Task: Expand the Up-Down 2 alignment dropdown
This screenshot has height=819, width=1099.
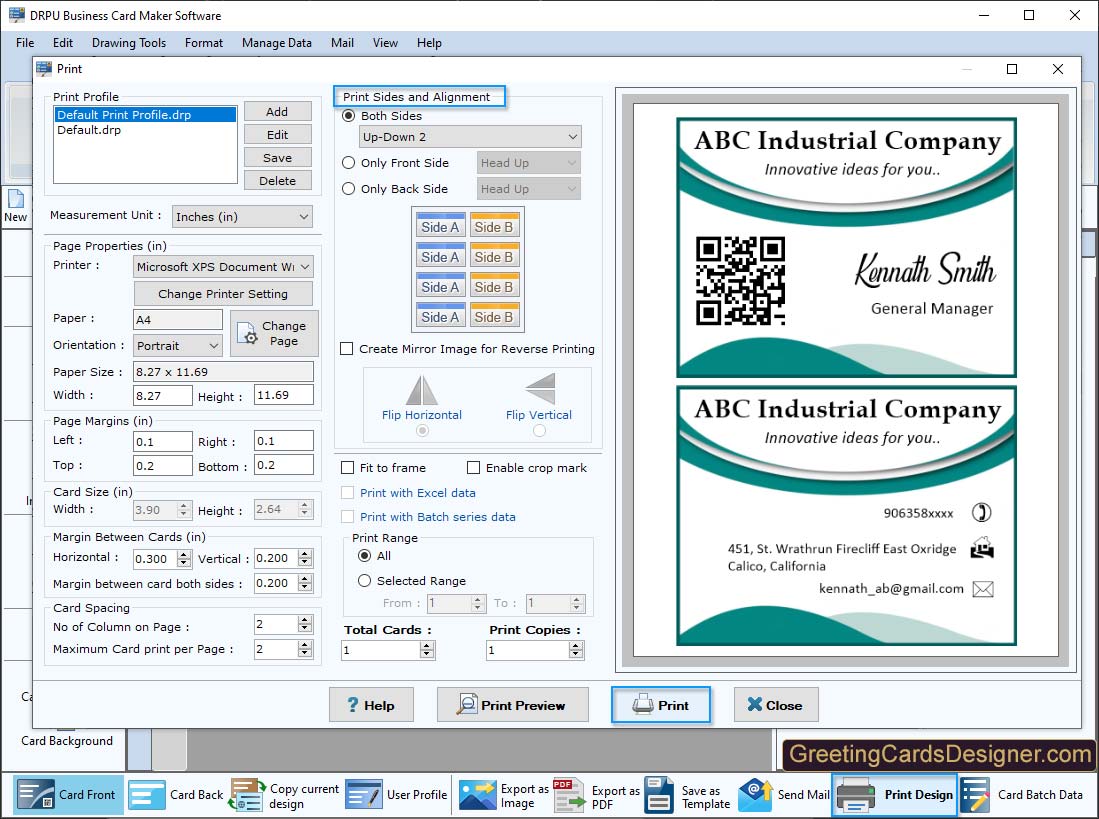Action: [x=470, y=137]
